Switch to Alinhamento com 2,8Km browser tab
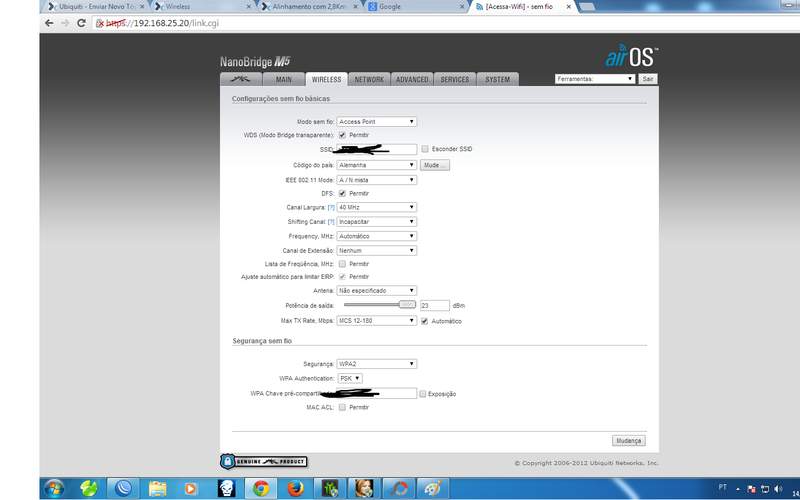Screen dimensions: 800x500 (309, 7)
